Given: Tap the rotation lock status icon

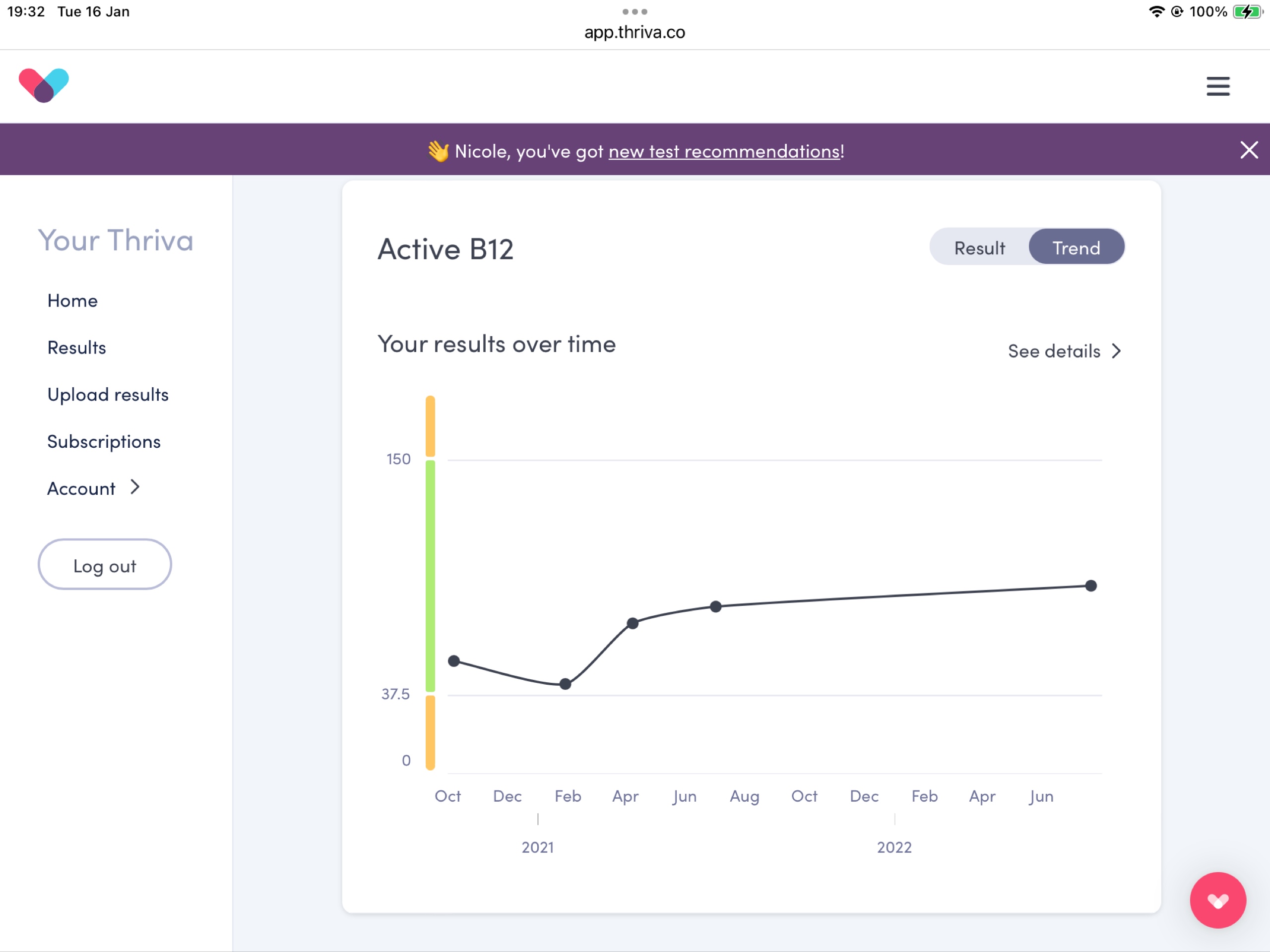Looking at the screenshot, I should pyautogui.click(x=1176, y=11).
